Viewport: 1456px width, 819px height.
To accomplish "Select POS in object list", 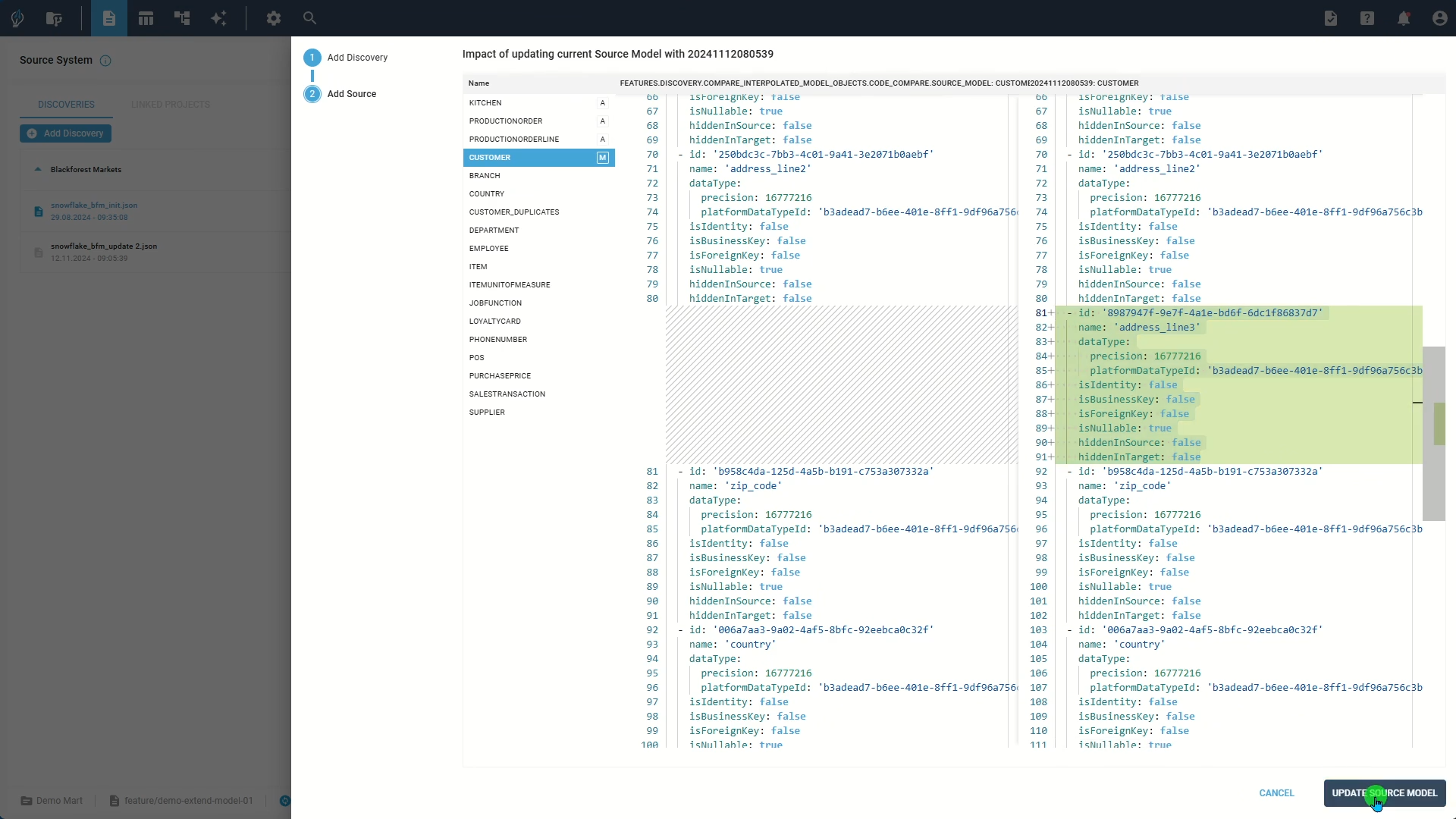I will pyautogui.click(x=539, y=358).
